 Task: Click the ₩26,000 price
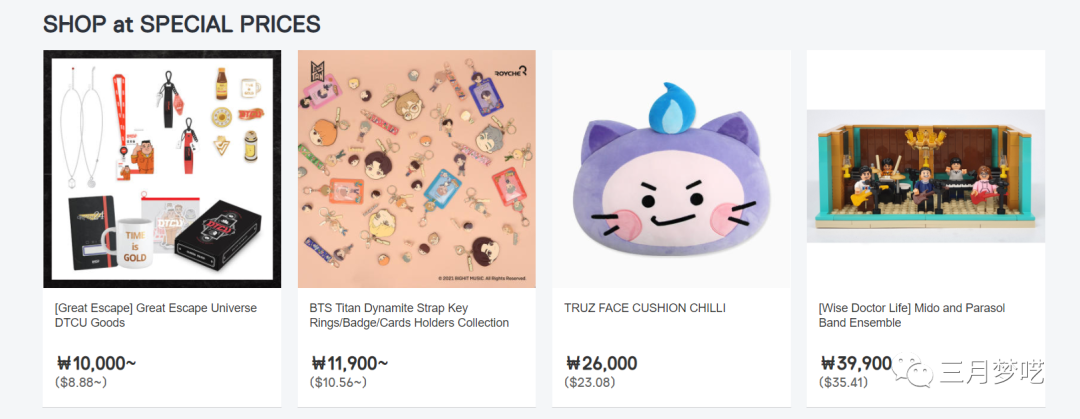pyautogui.click(x=601, y=363)
